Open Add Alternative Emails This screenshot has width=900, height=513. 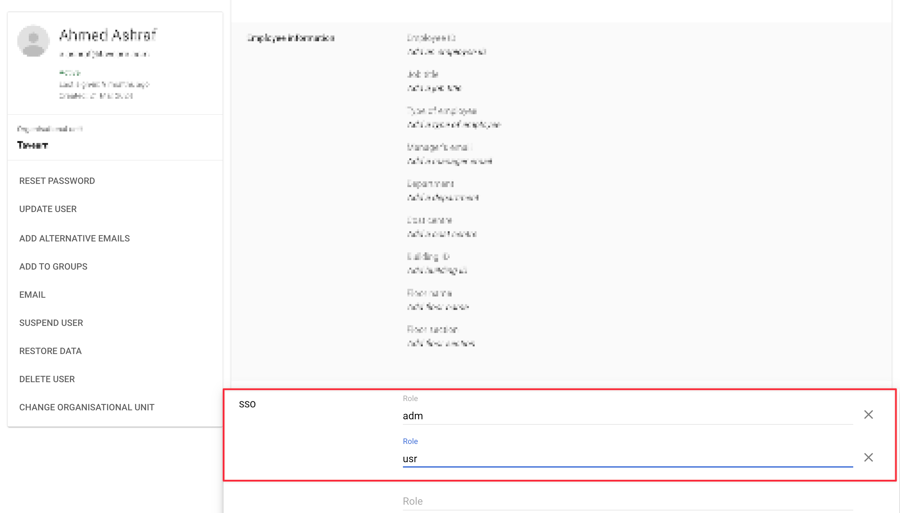(x=74, y=238)
